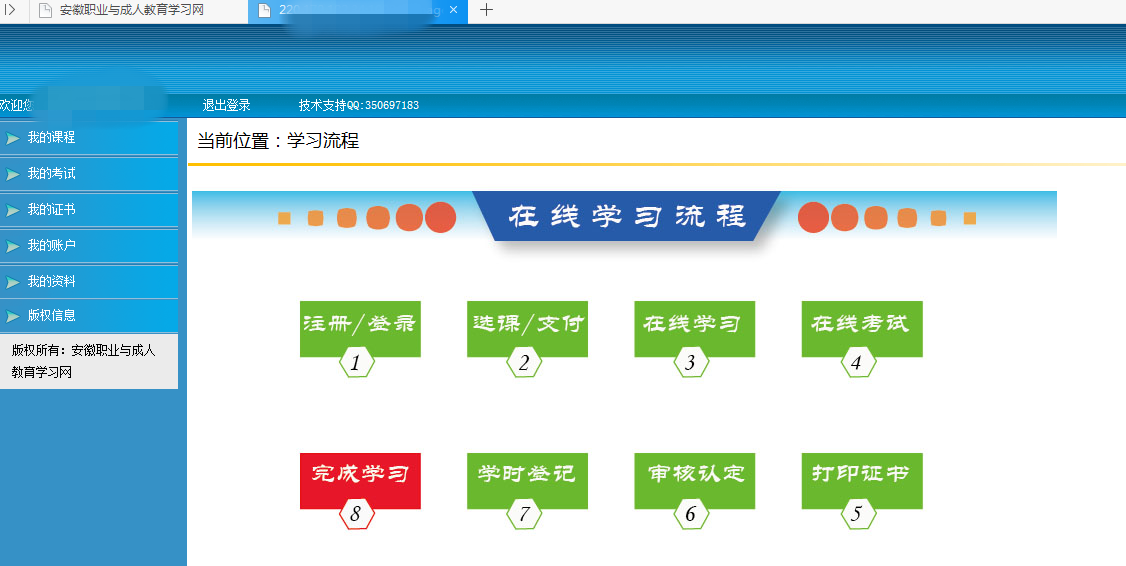Open the 在线考试 step 4 tile
Viewport: 1126px width, 566px height.
coord(861,326)
